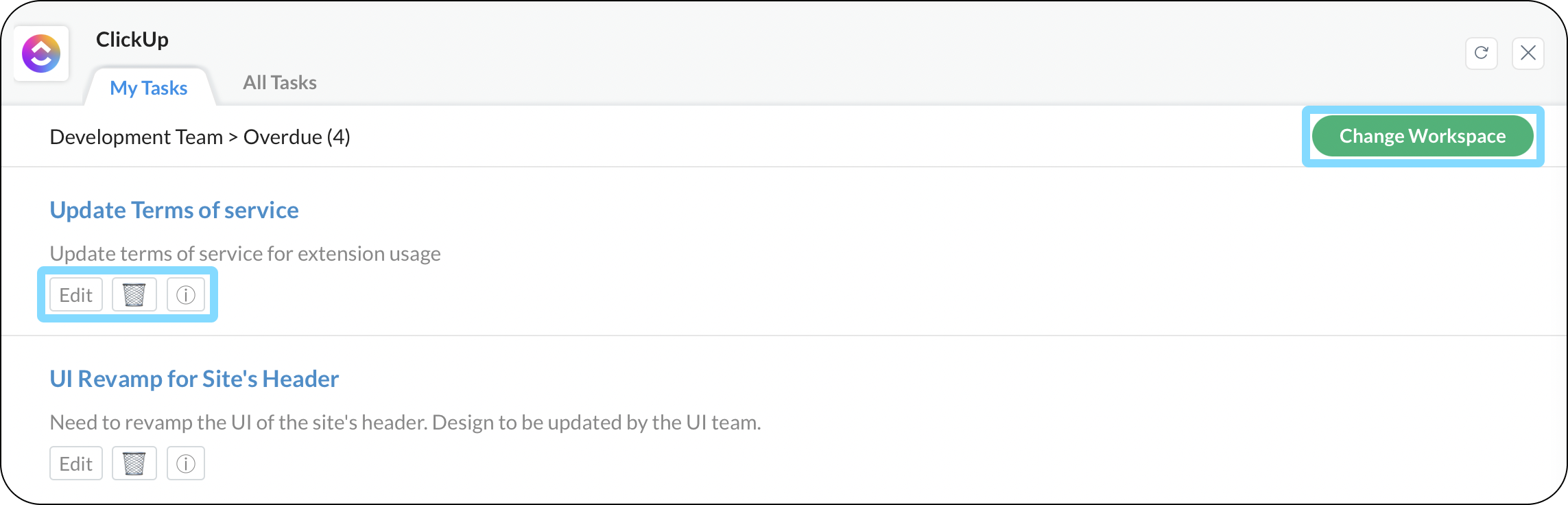Viewport: 1568px width, 505px height.
Task: Show info for Update Terms of service
Action: click(x=186, y=295)
